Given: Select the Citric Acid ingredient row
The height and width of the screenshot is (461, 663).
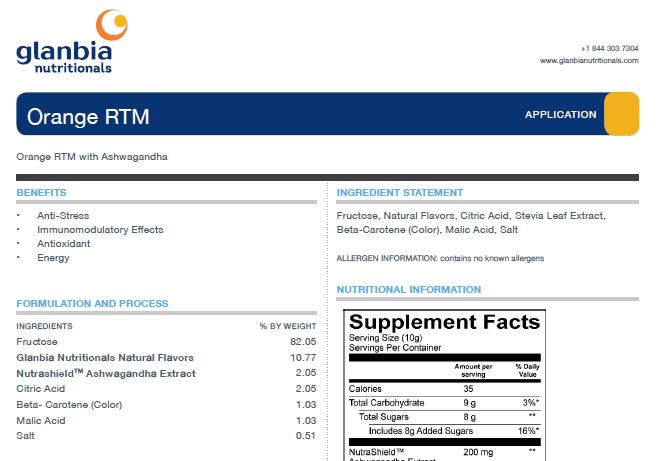Looking at the screenshot, I should pos(166,389).
